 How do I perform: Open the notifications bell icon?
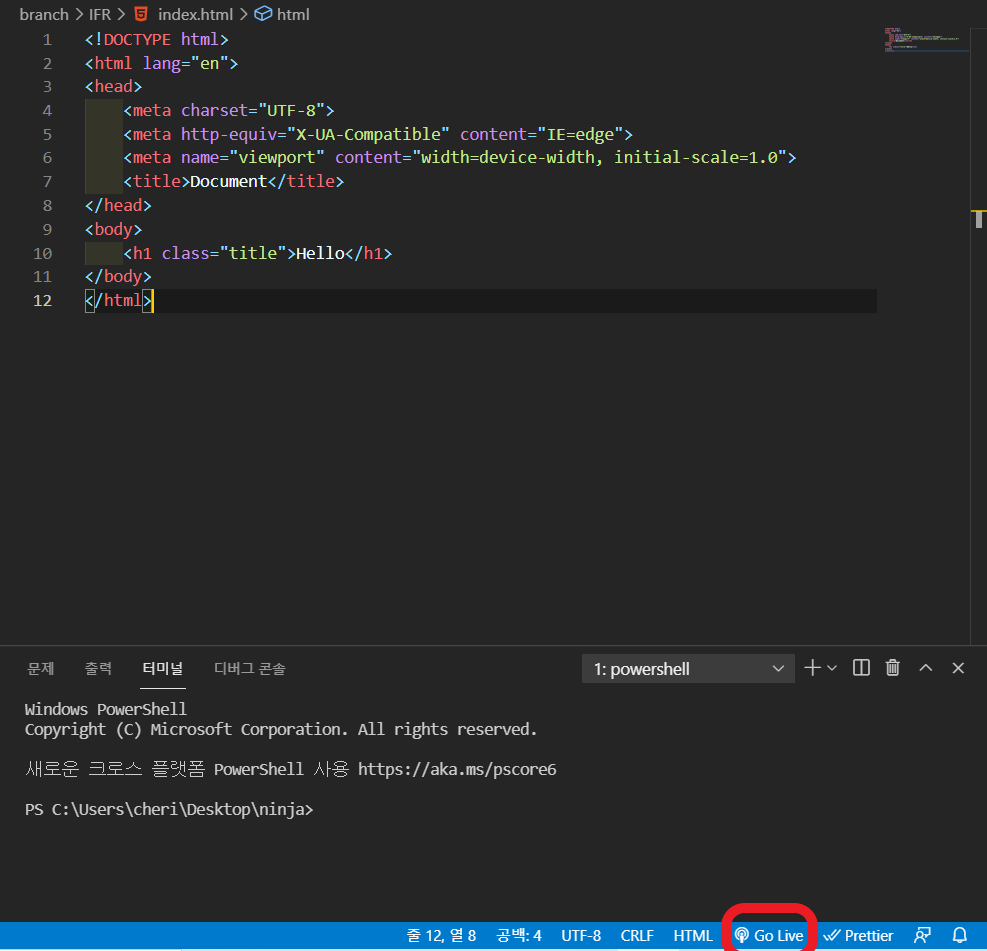pos(959,935)
